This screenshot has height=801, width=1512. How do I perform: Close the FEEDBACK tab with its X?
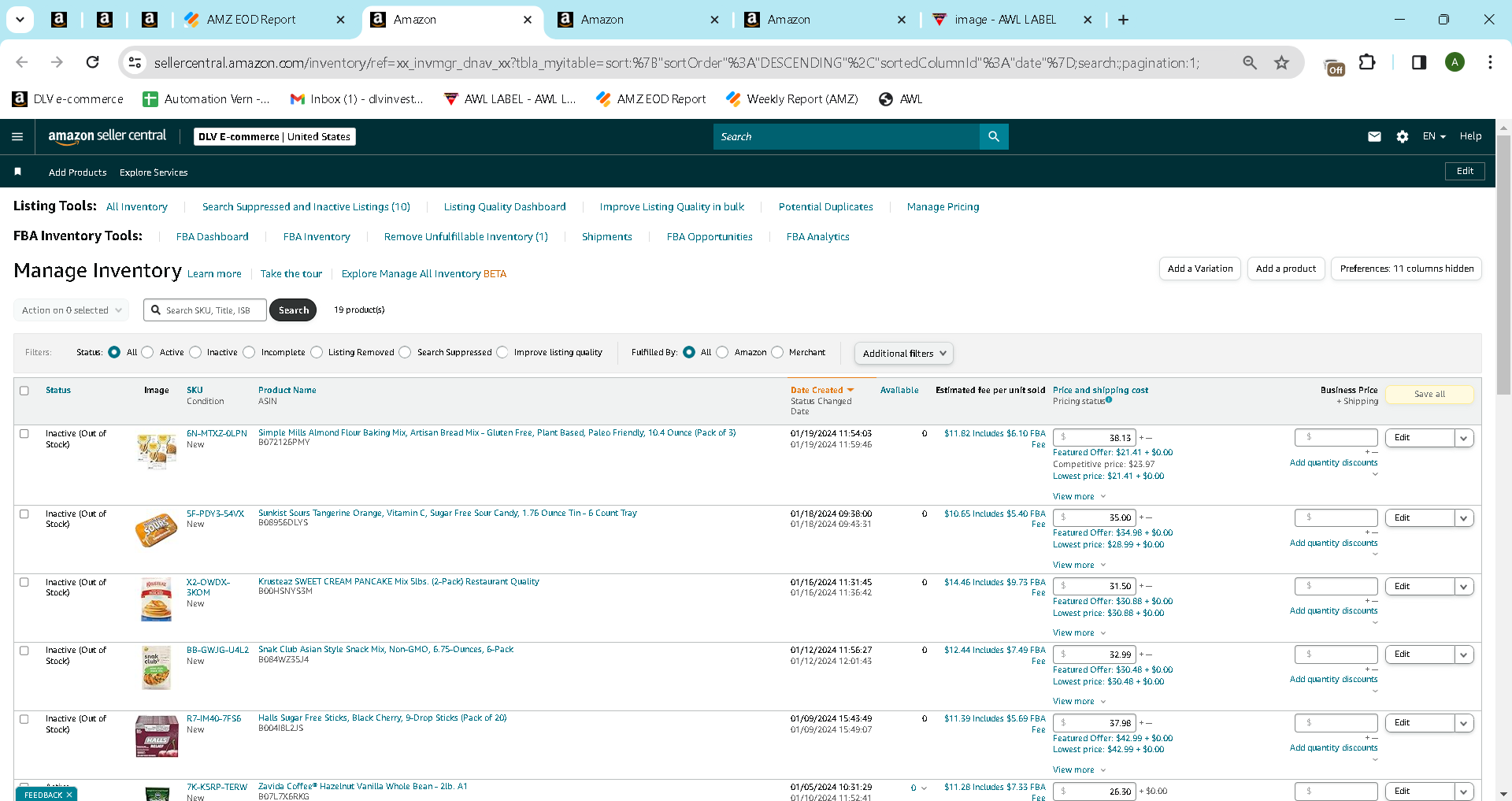tap(69, 795)
